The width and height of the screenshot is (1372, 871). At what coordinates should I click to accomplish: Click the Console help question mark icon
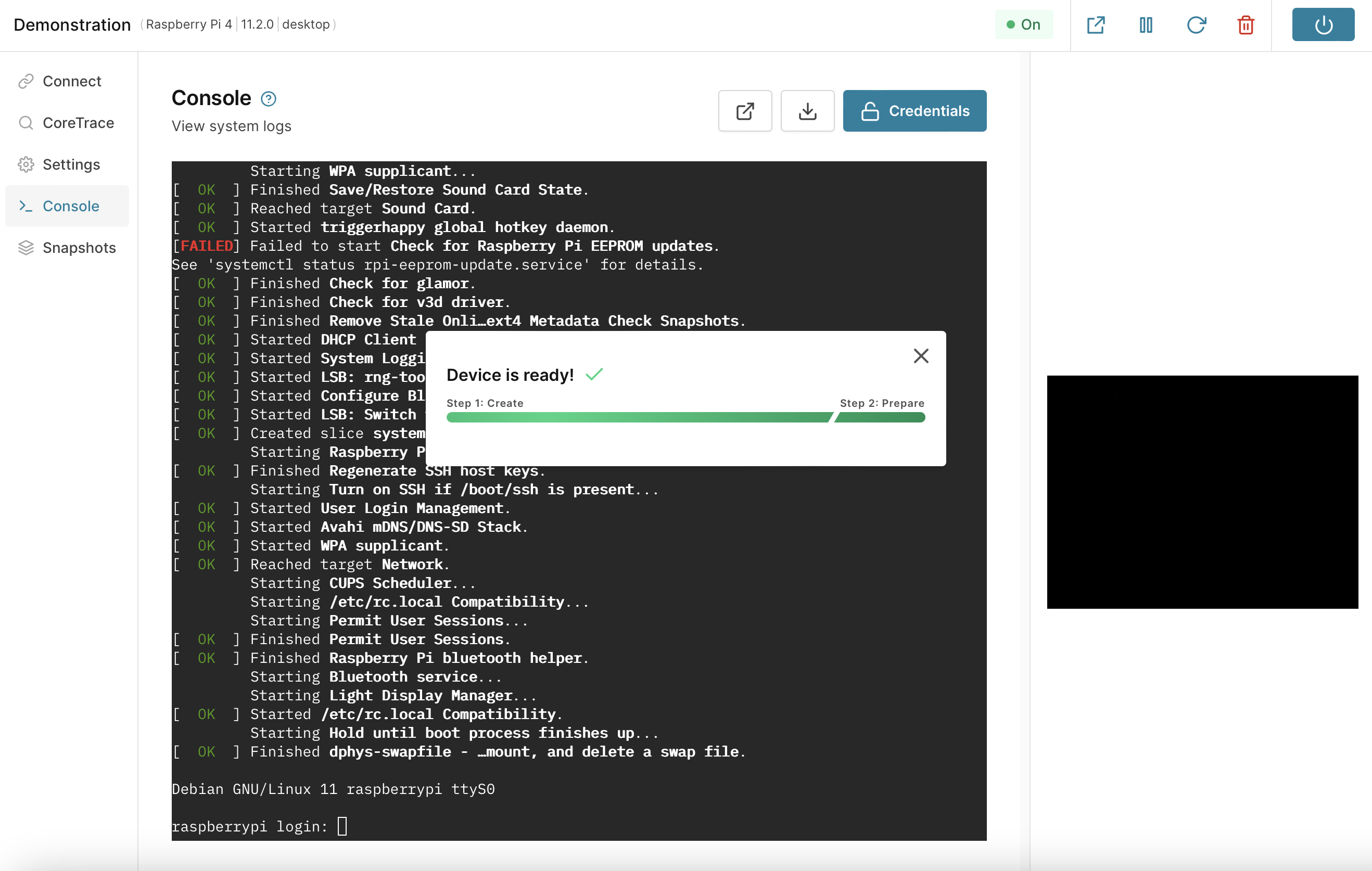coord(268,98)
